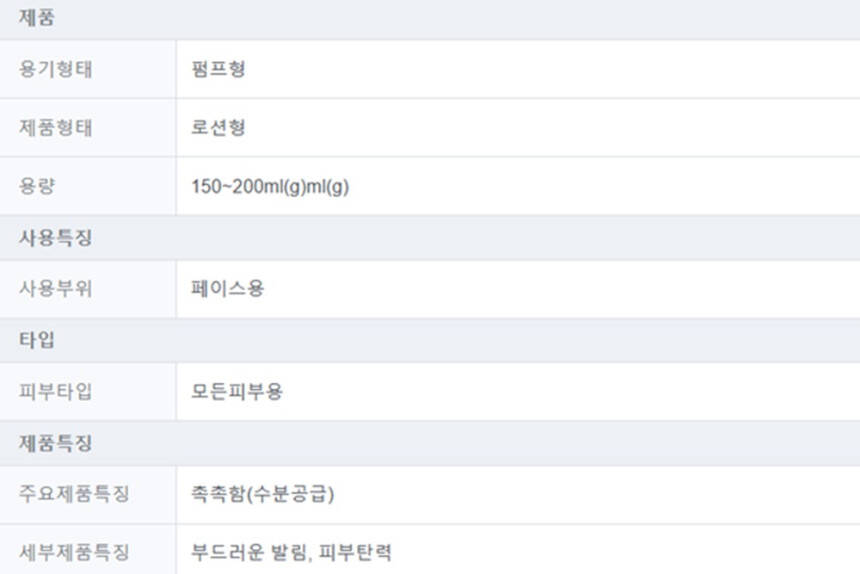The image size is (860, 574).
Task: Click the 수분공급 text in parentheses
Action: click(294, 494)
